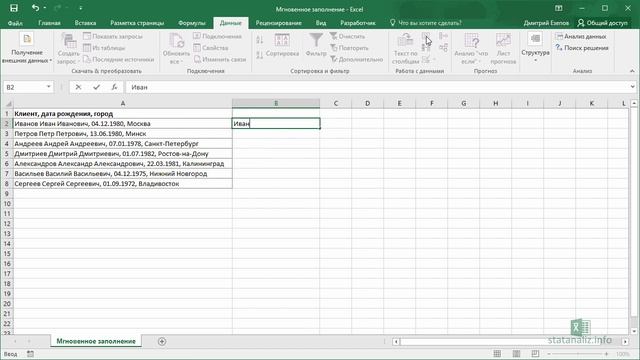The height and width of the screenshot is (360, 640).
Task: Open Получение внешних данных dropdown
Action: (x=27, y=48)
